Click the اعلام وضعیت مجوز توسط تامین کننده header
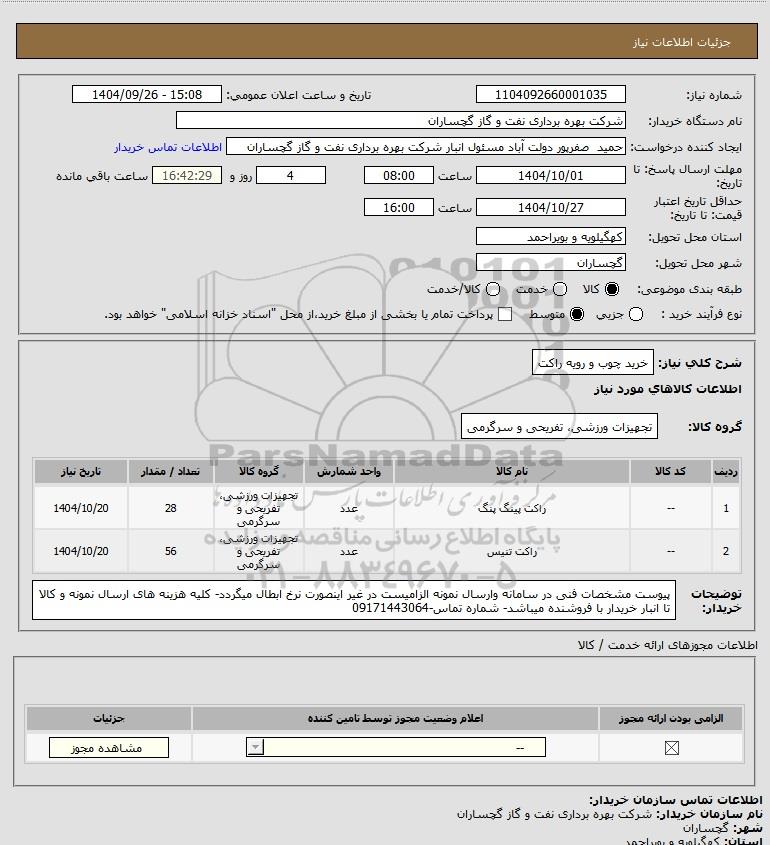The width and height of the screenshot is (770, 845). tap(396, 718)
